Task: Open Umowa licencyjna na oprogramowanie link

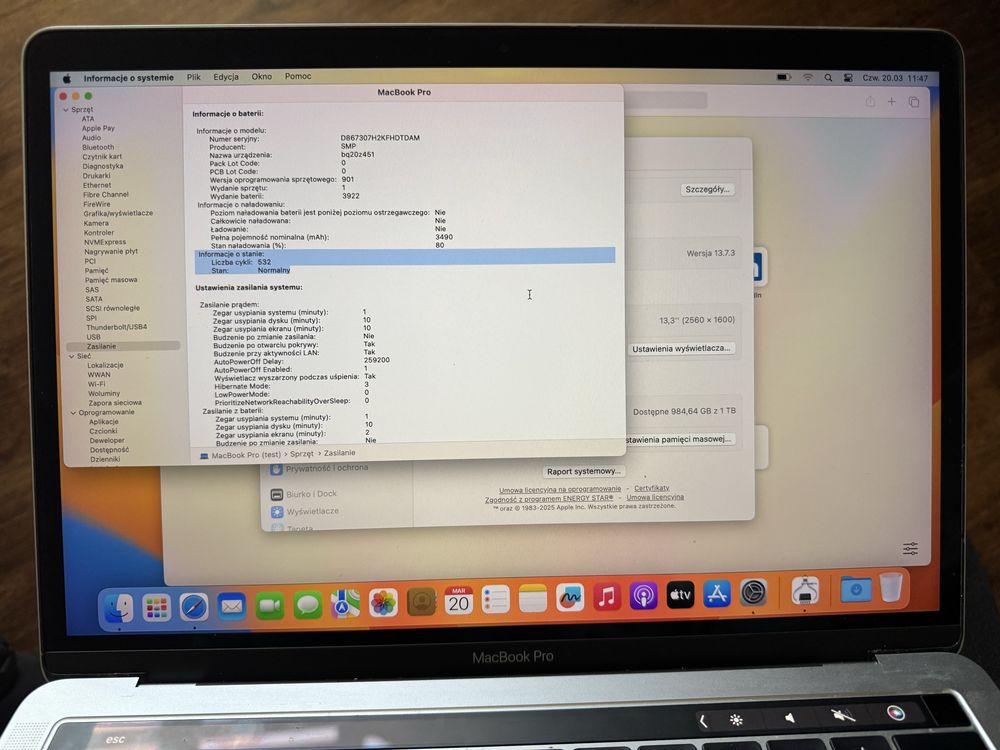Action: (560, 490)
